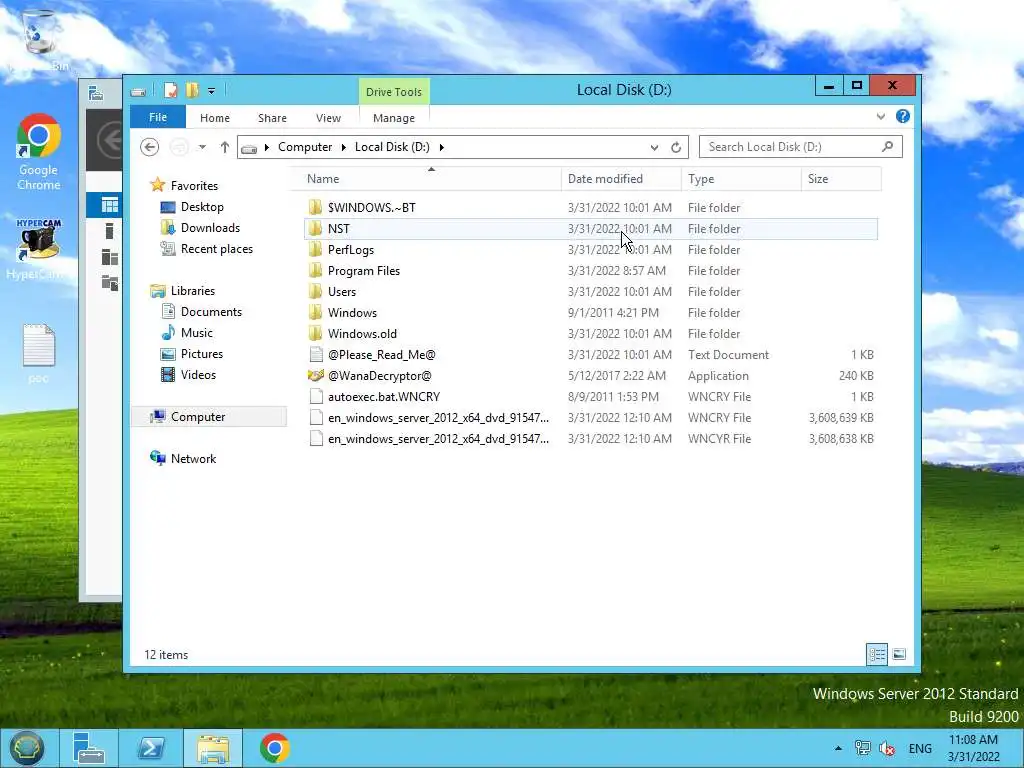Sort by the Size column header

pos(841,179)
